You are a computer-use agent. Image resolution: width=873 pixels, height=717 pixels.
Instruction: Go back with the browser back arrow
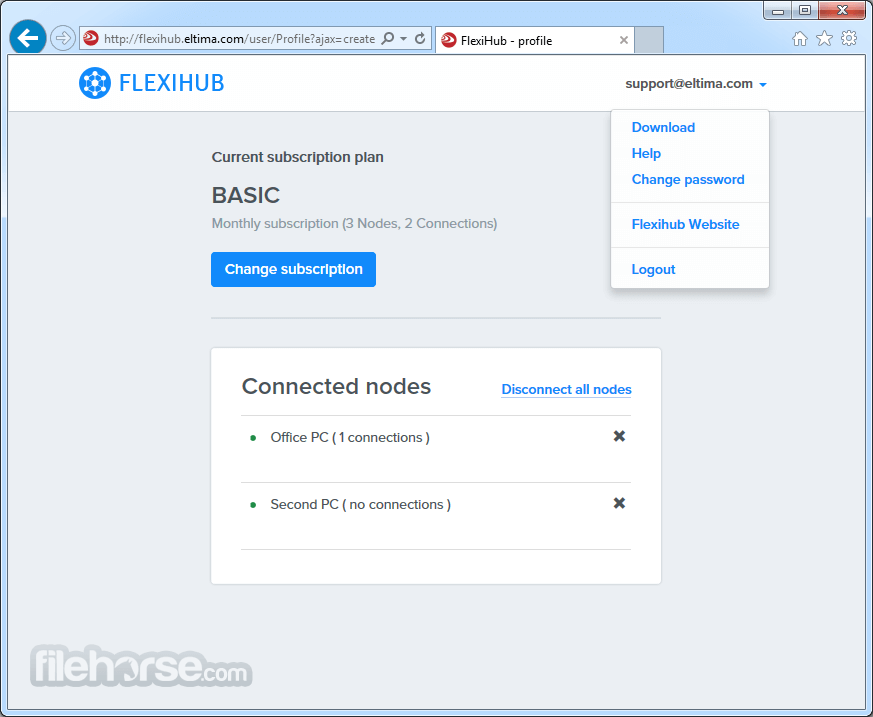28,38
